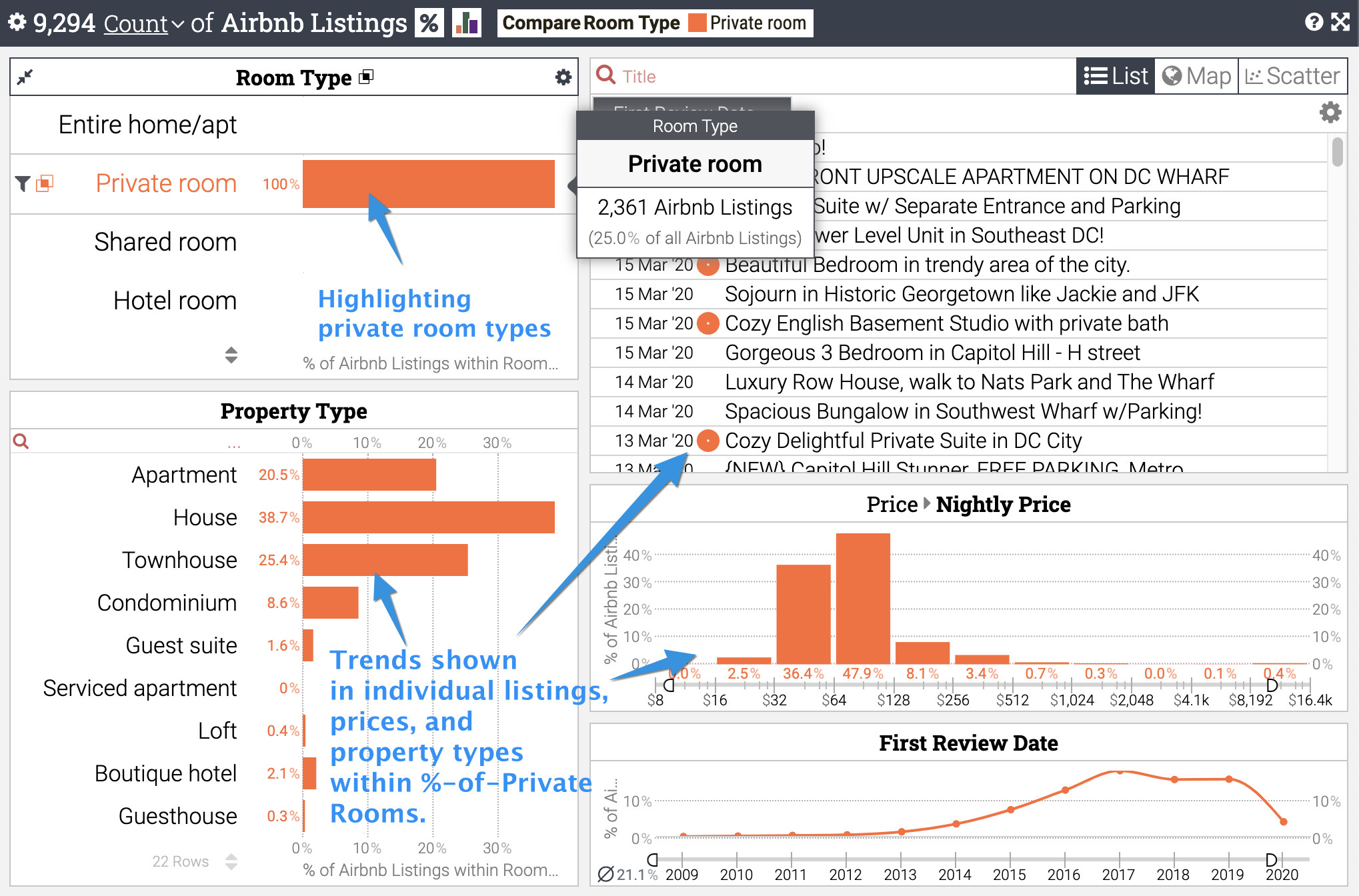1359x896 pixels.
Task: Click the Property Type search icon
Action: pos(21,441)
